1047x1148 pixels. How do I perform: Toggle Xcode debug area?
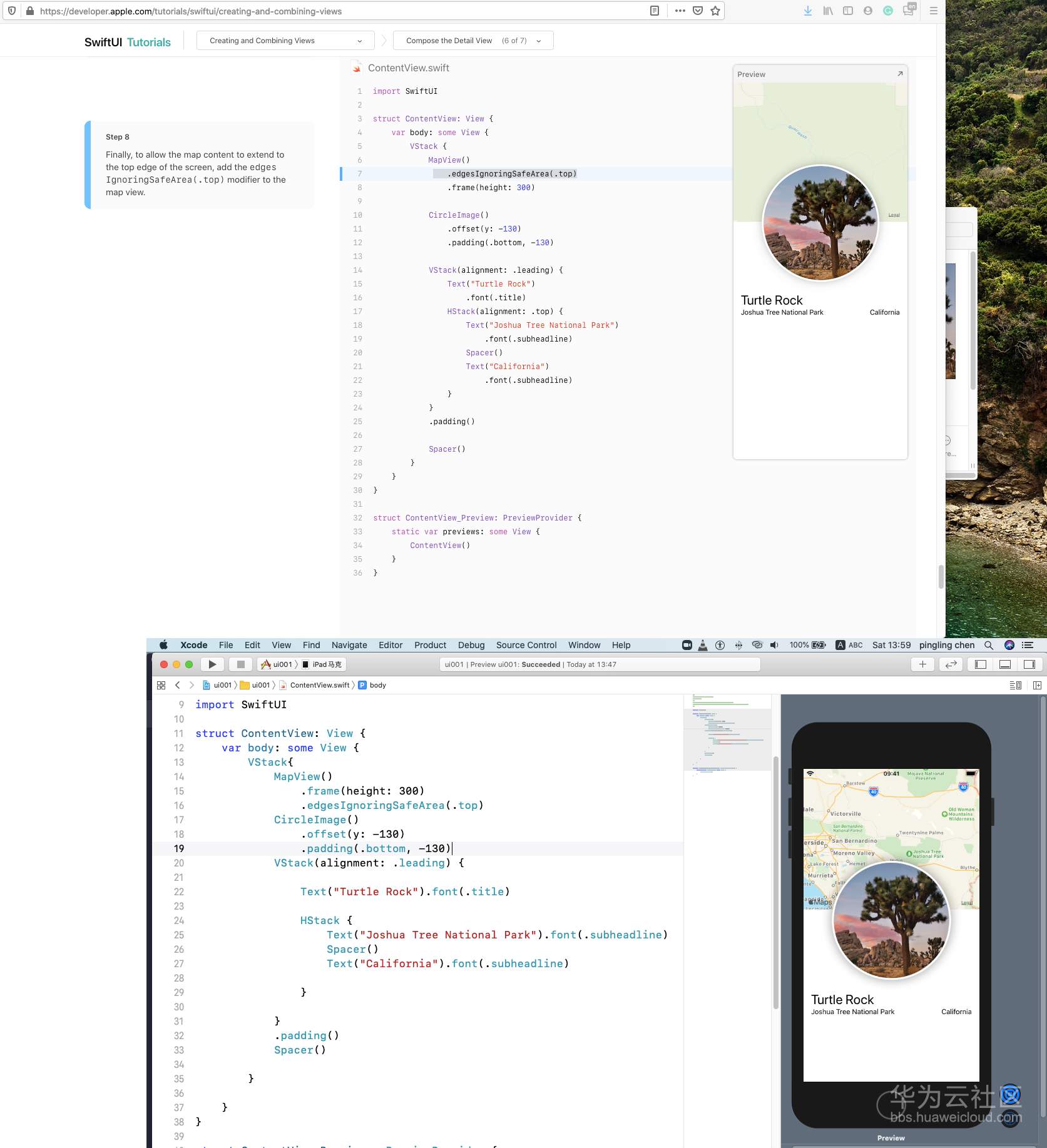pos(1005,664)
